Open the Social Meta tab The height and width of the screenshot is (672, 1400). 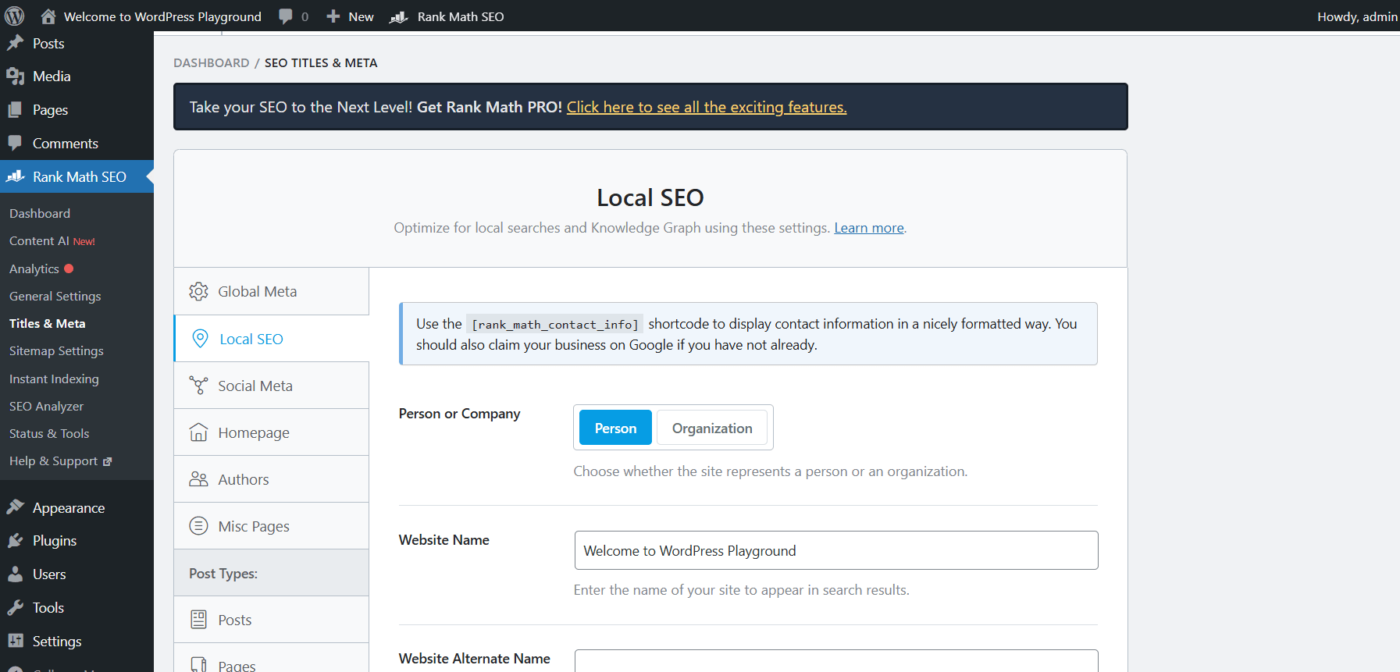pos(271,386)
